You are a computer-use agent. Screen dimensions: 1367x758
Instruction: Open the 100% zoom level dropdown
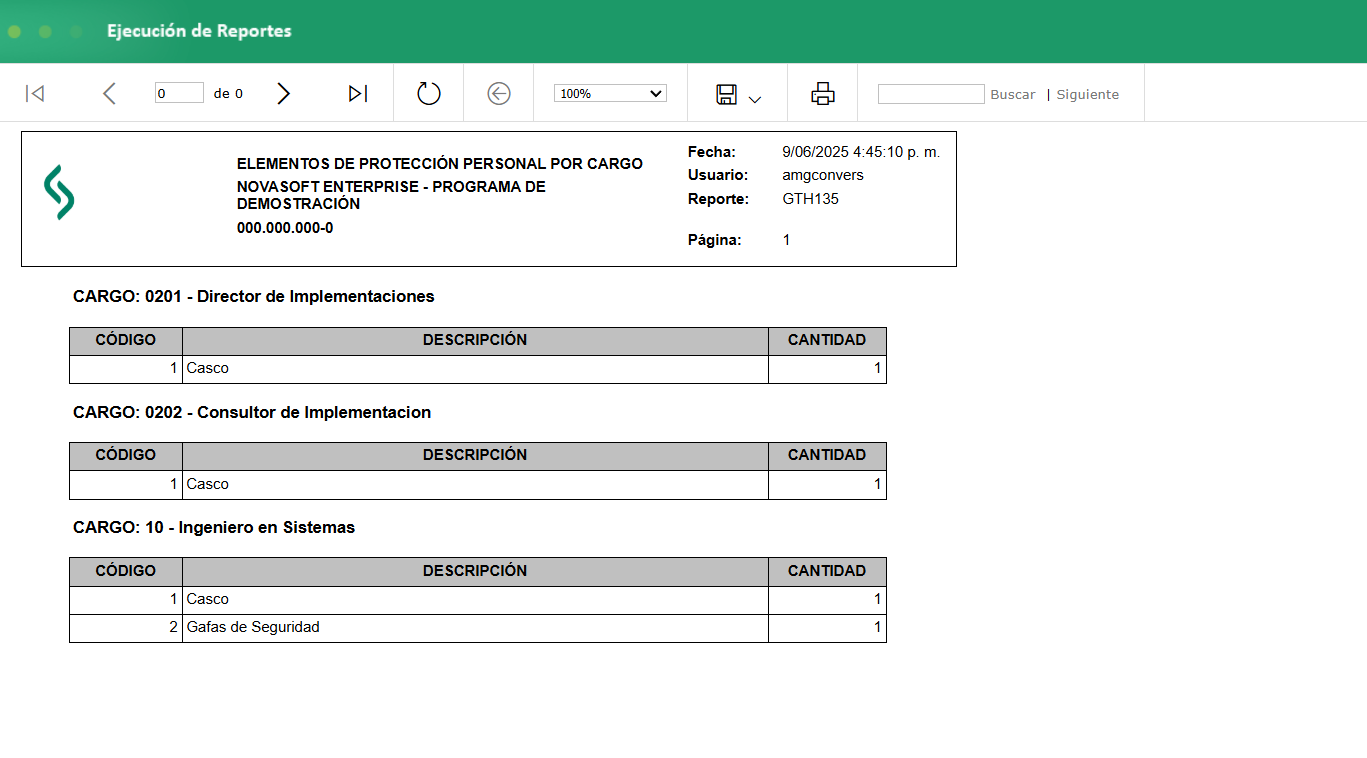610,93
